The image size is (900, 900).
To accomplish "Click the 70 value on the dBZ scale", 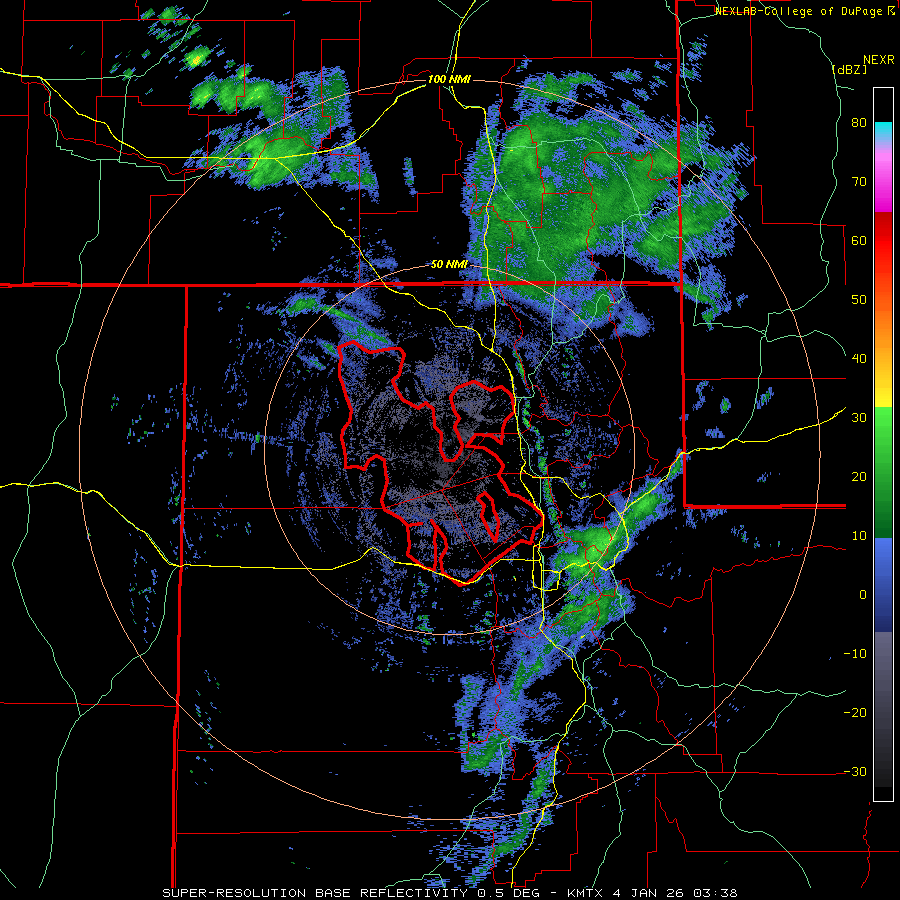I will pos(859,181).
